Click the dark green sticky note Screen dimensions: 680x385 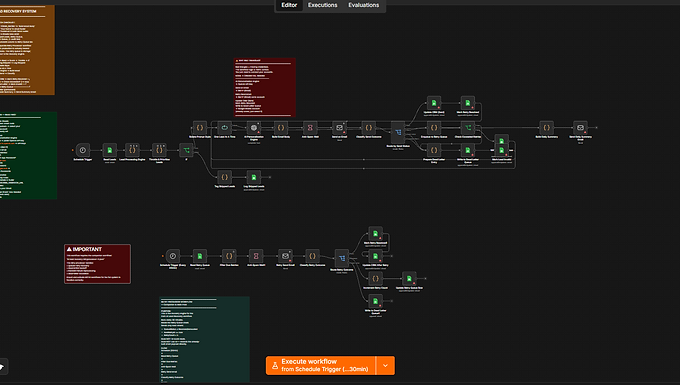(28, 156)
